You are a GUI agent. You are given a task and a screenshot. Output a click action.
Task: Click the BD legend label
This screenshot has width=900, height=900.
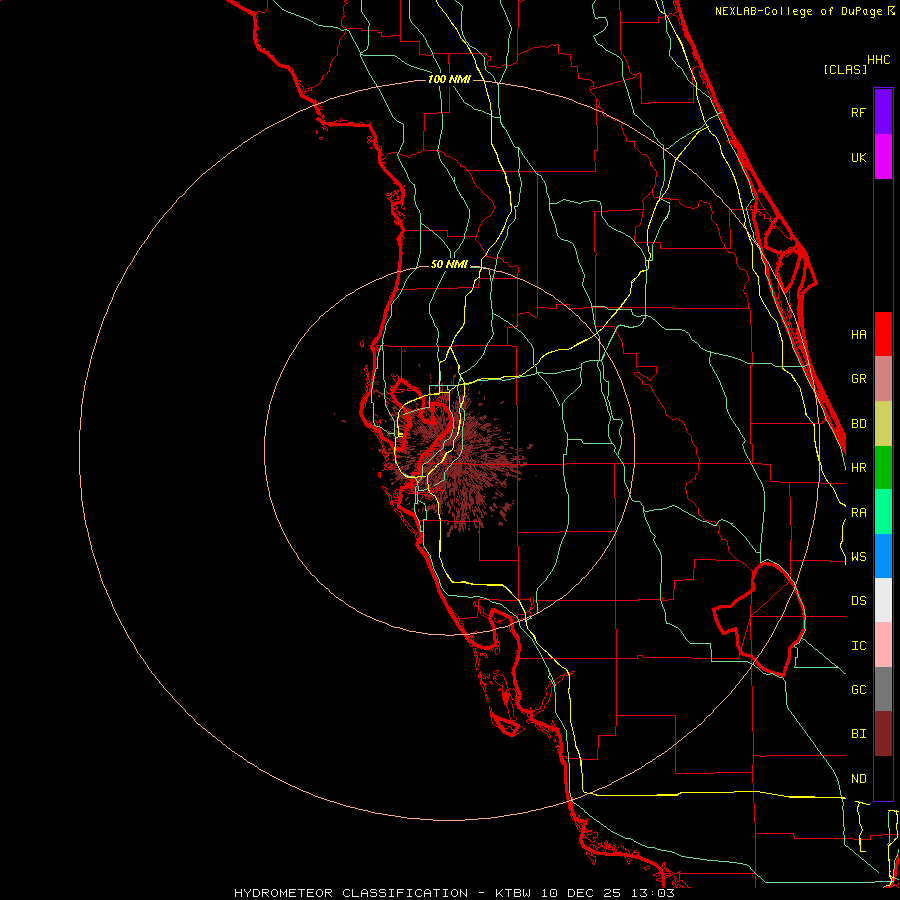click(859, 424)
